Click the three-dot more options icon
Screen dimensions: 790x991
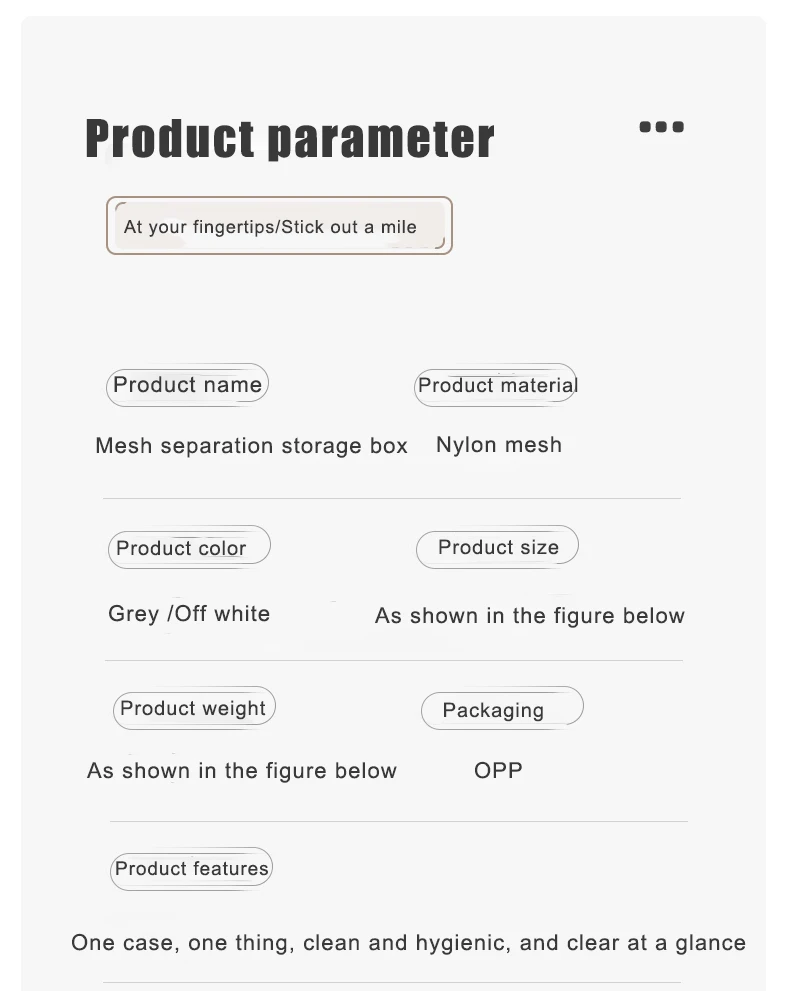(661, 127)
